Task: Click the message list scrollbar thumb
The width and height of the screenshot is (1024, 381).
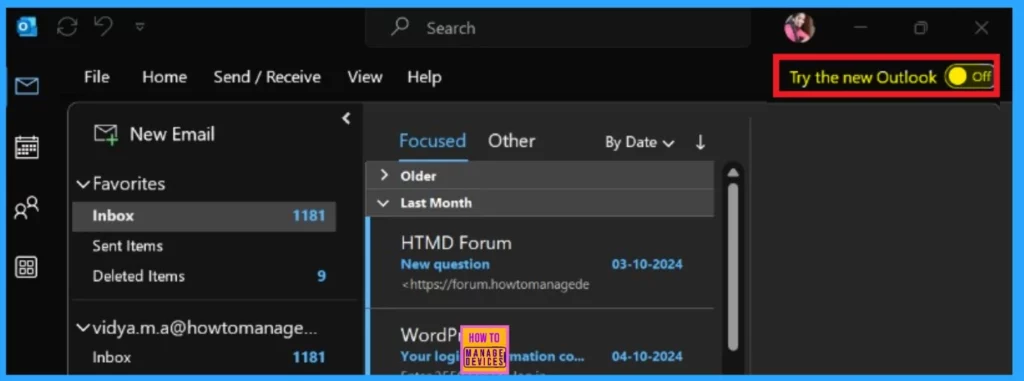Action: click(733, 266)
